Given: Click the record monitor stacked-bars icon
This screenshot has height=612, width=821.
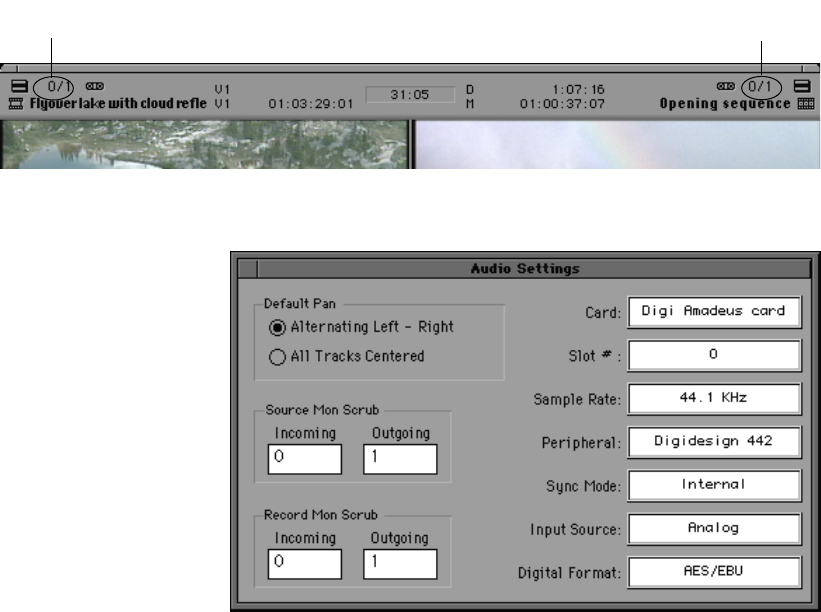Looking at the screenshot, I should pyautogui.click(x=802, y=86).
